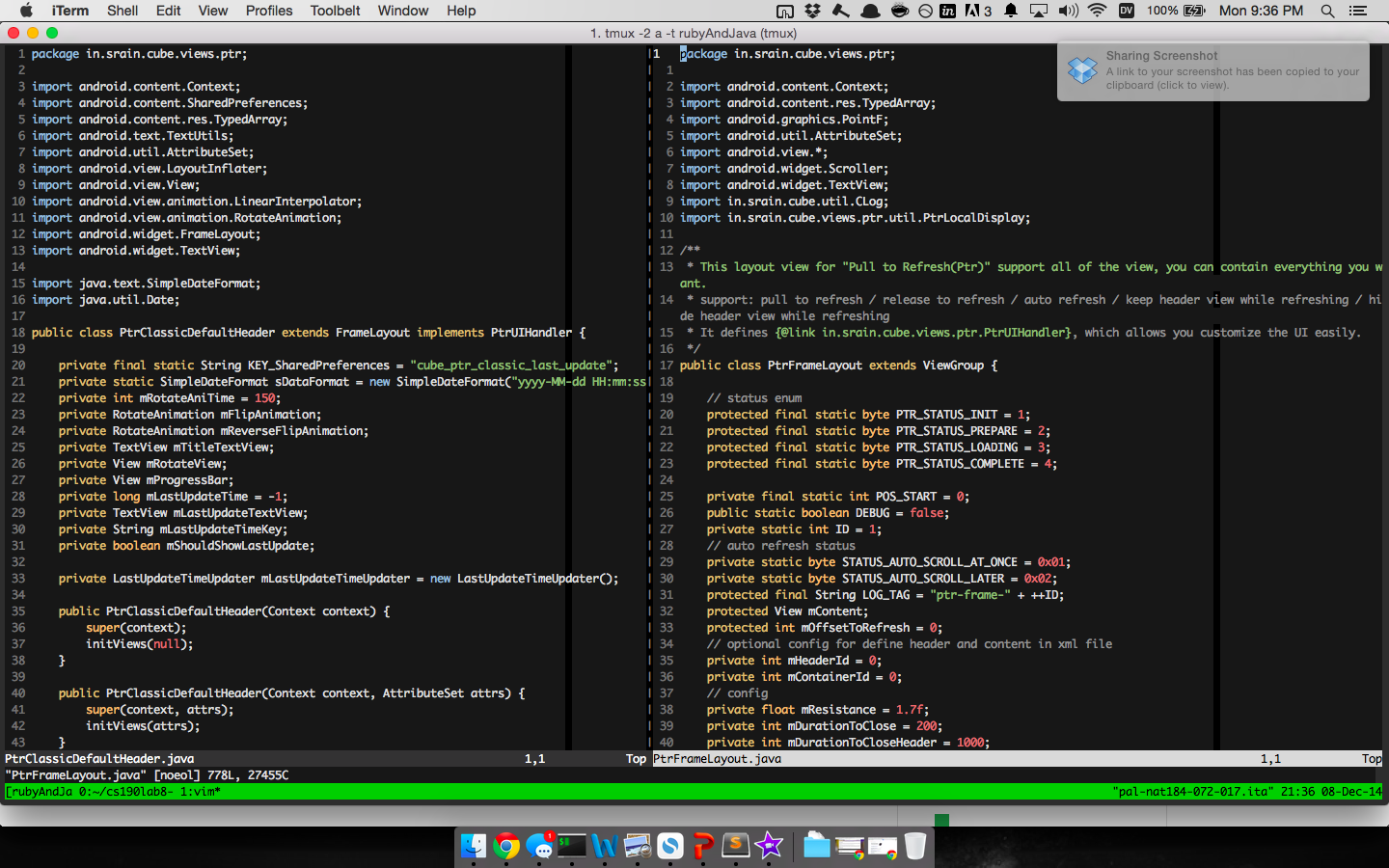Toggle the Caffeine coffee cup icon
The image size is (1389, 868).
pos(899,11)
